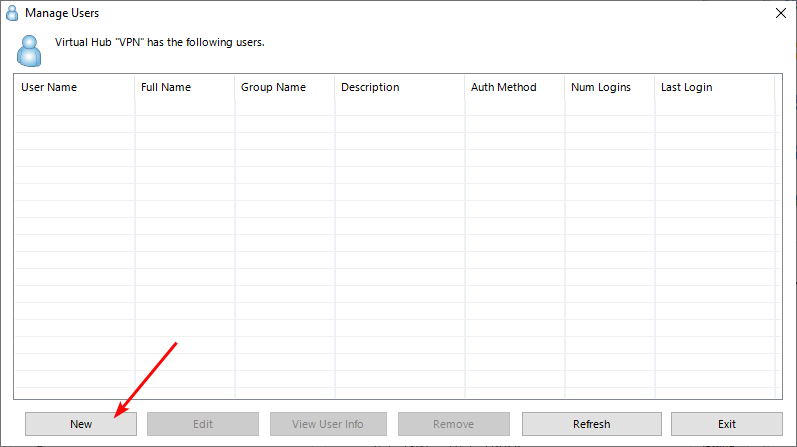Click the "Manage Users" title bar text

[62, 13]
